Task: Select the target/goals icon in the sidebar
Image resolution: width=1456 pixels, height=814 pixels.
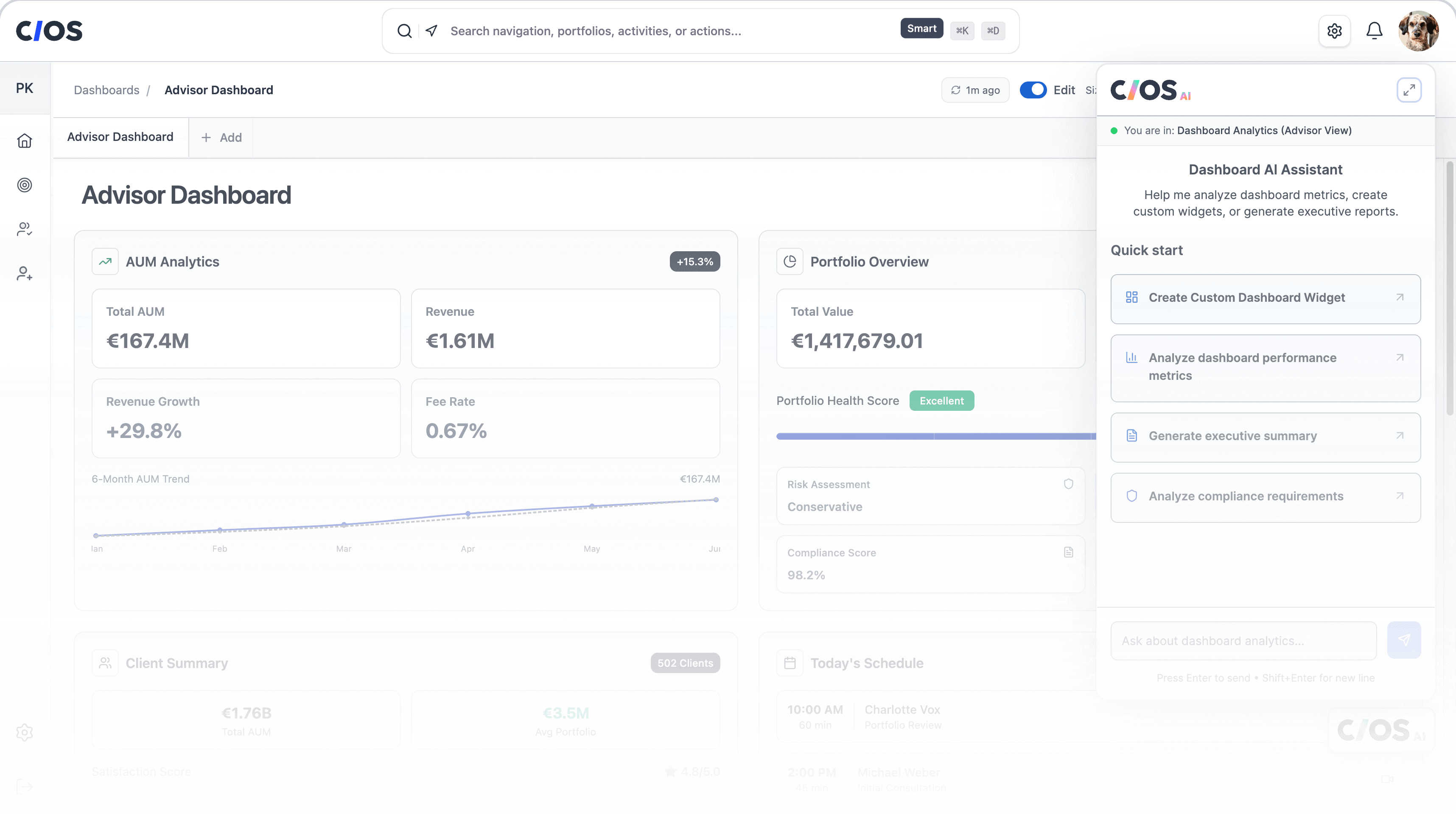Action: point(24,185)
